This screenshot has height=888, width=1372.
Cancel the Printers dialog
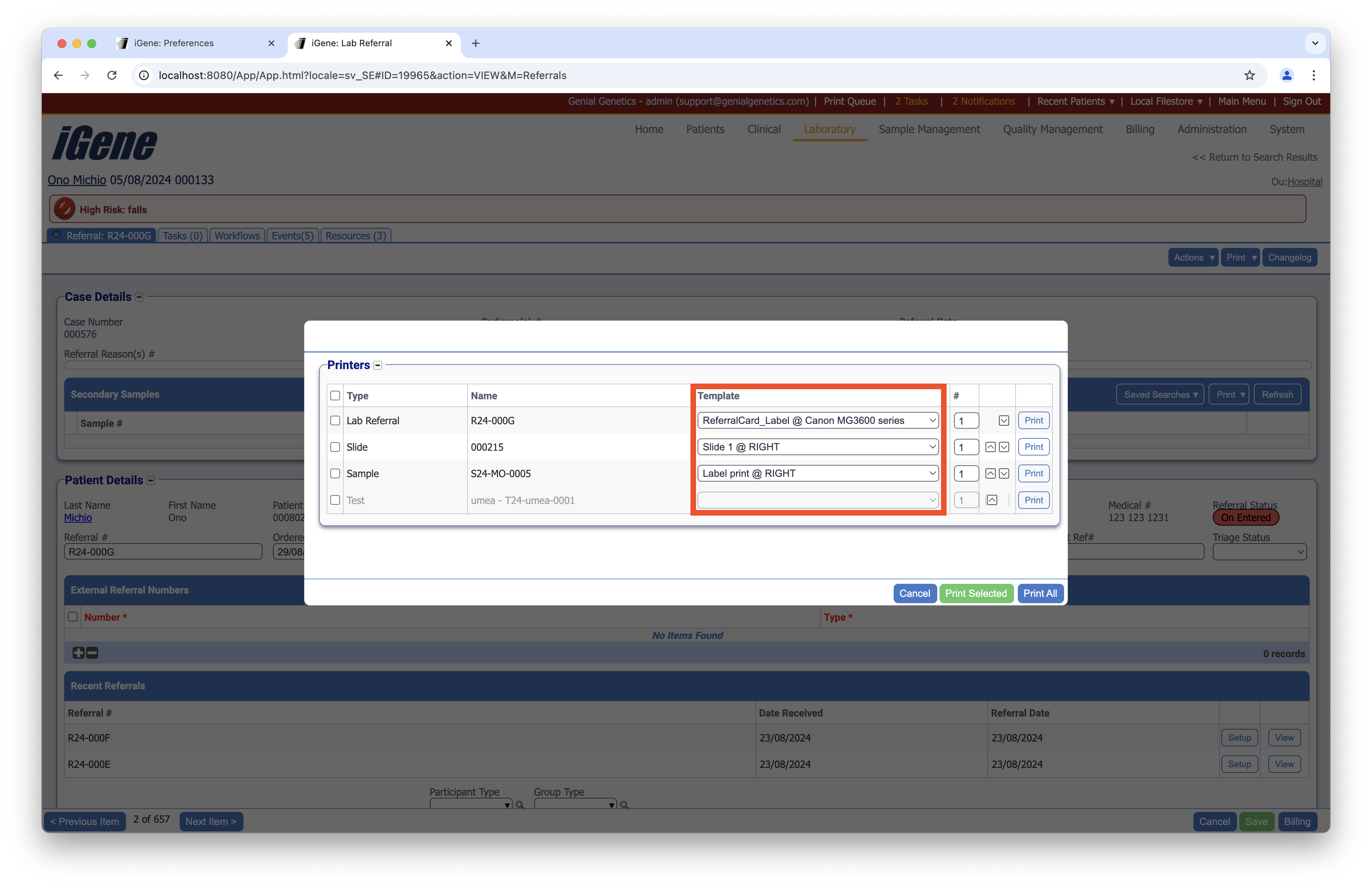point(914,593)
